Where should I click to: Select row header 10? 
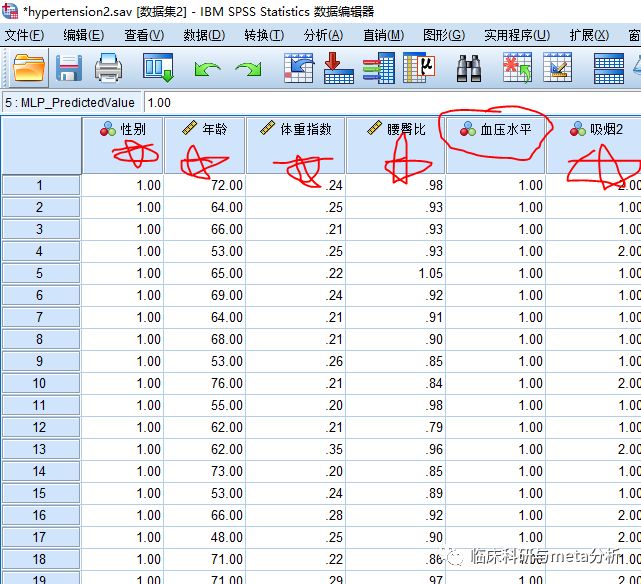41,383
